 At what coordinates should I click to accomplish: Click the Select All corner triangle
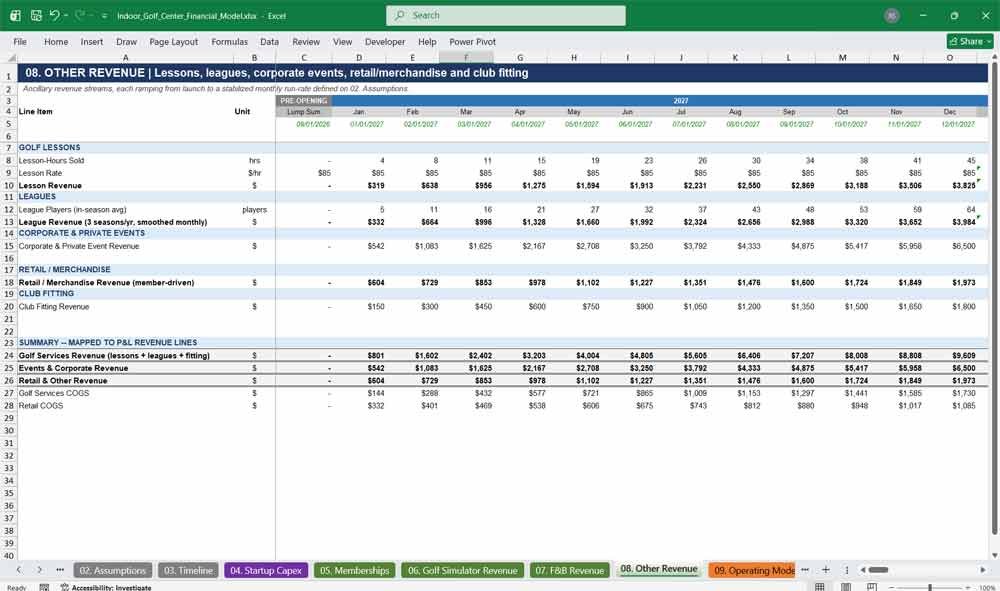point(11,58)
